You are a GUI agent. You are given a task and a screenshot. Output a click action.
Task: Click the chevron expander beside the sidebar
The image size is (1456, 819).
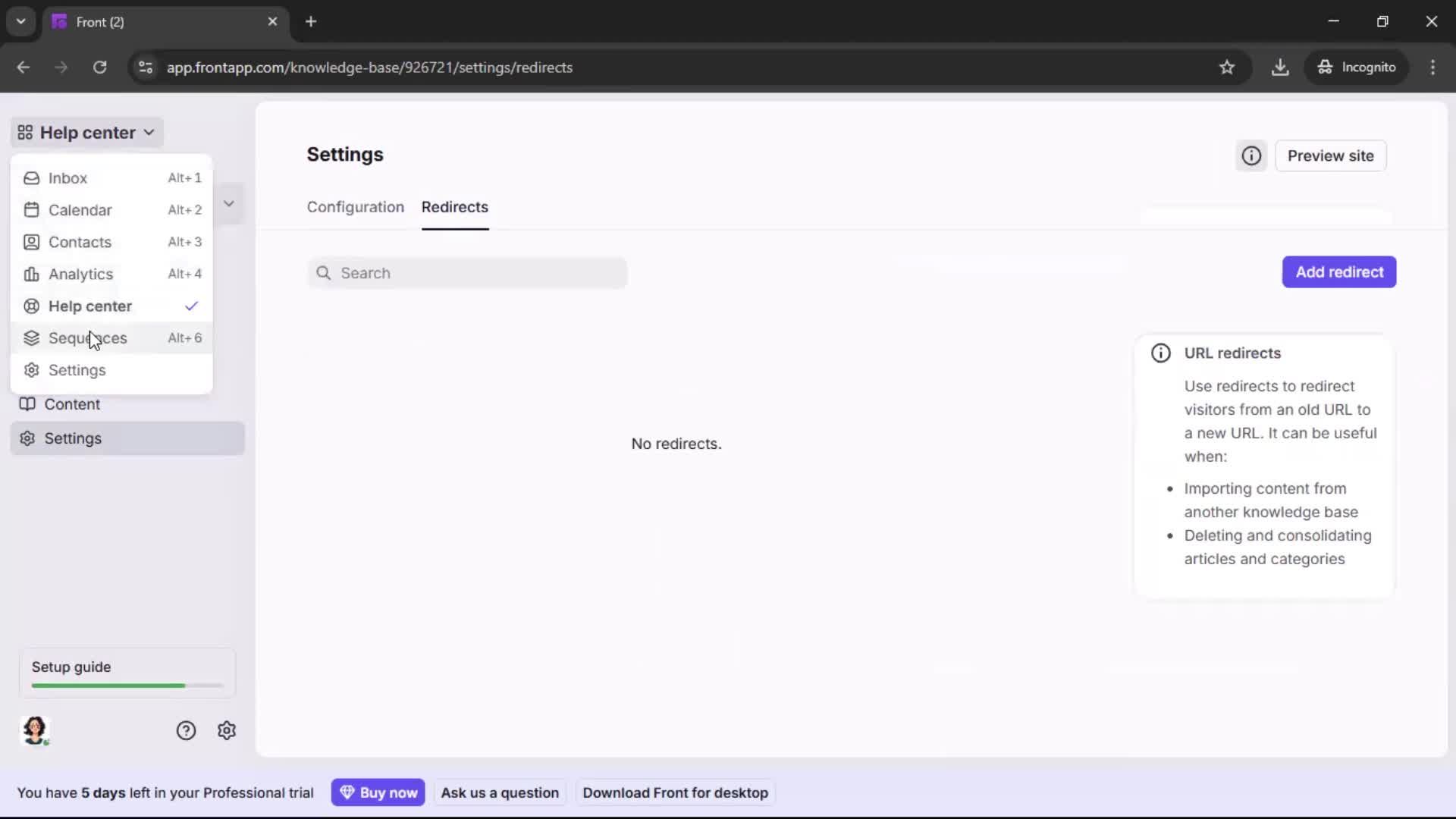(227, 203)
